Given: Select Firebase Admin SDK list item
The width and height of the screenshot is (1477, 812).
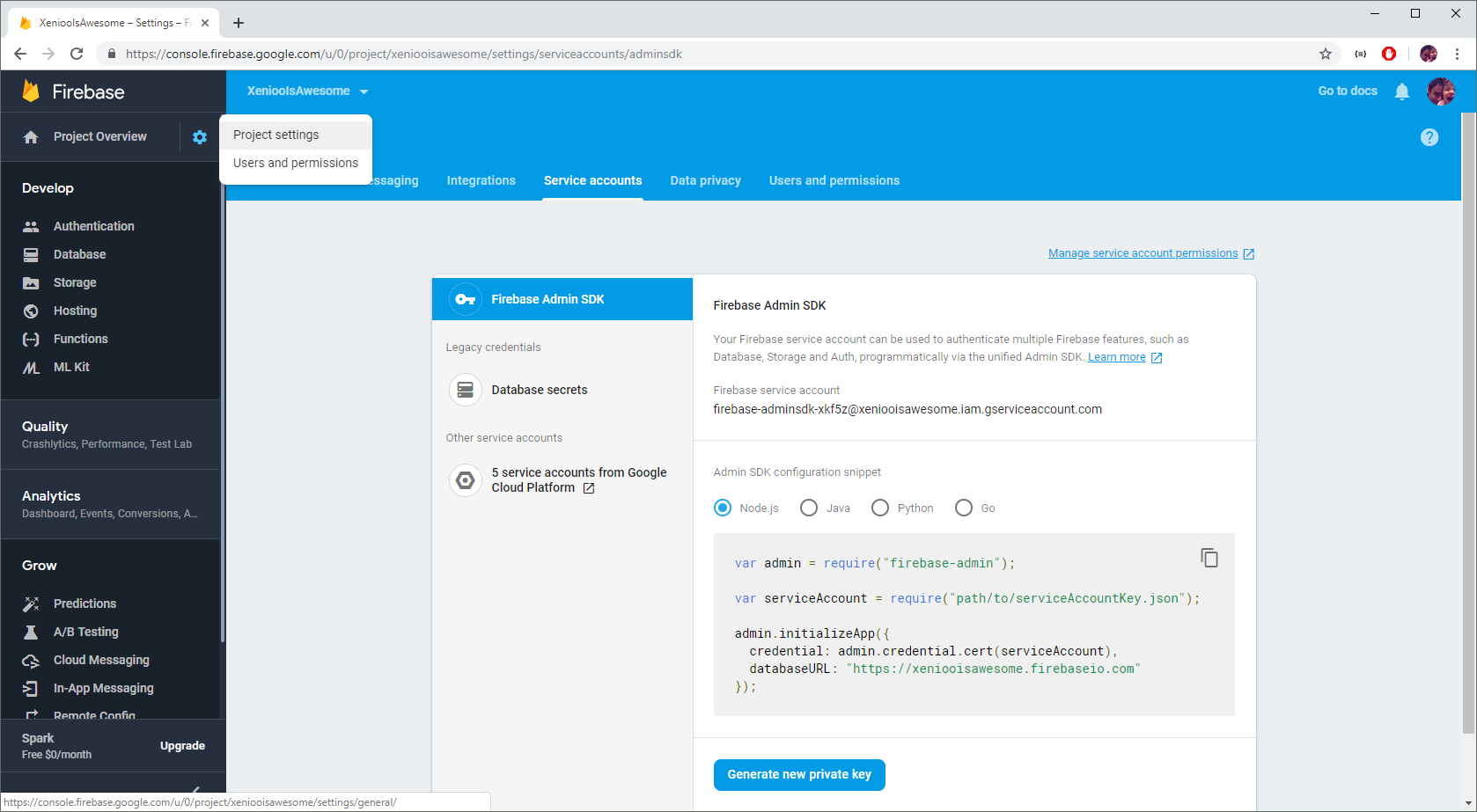Looking at the screenshot, I should [562, 299].
